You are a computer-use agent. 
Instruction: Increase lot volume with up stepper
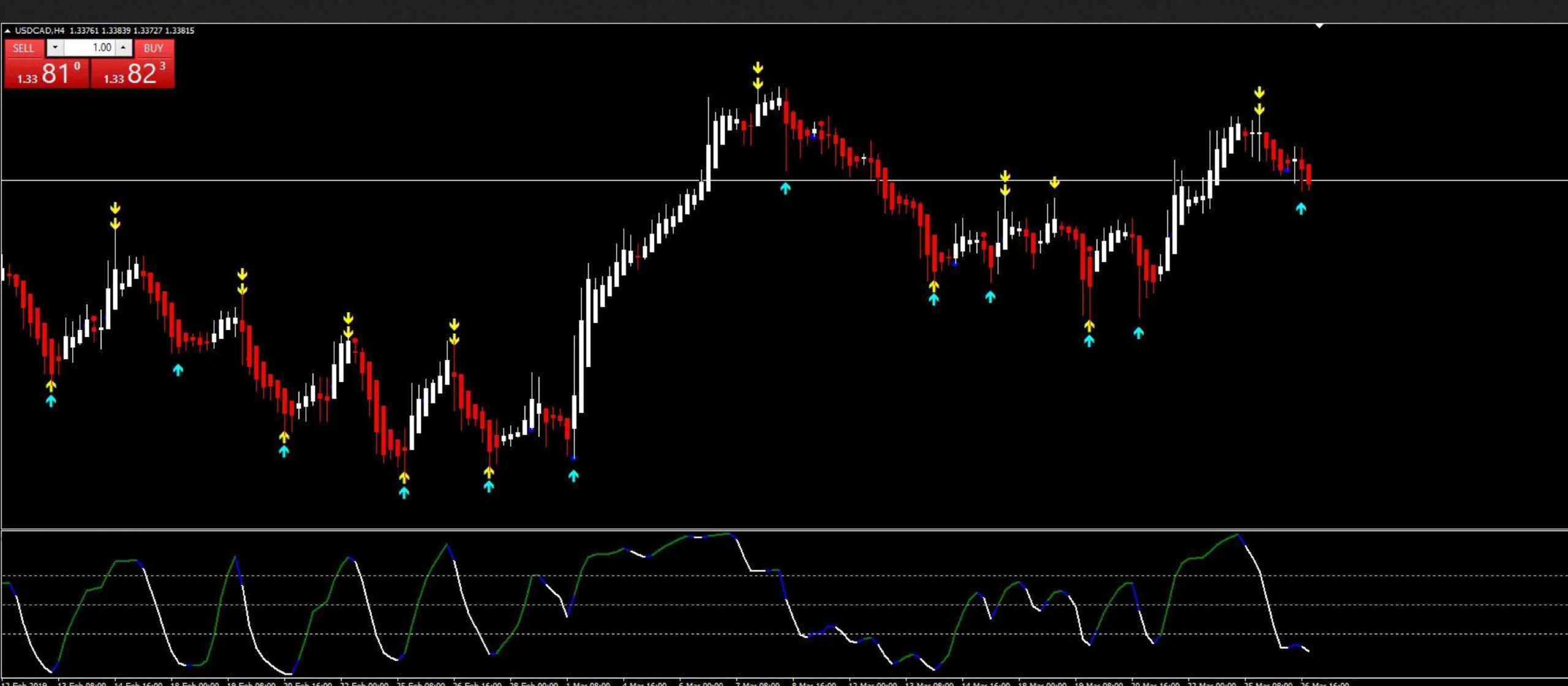click(x=124, y=47)
